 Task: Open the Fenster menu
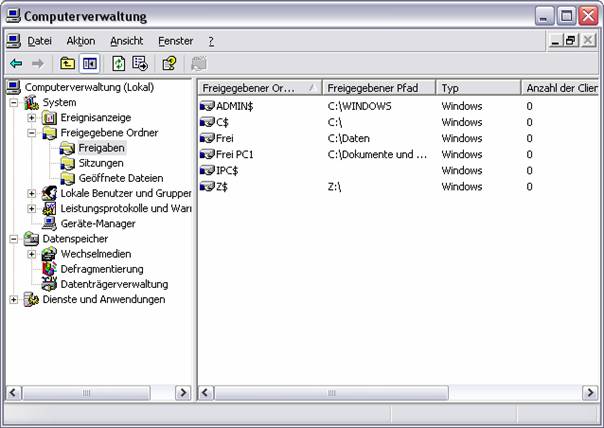pyautogui.click(x=176, y=41)
